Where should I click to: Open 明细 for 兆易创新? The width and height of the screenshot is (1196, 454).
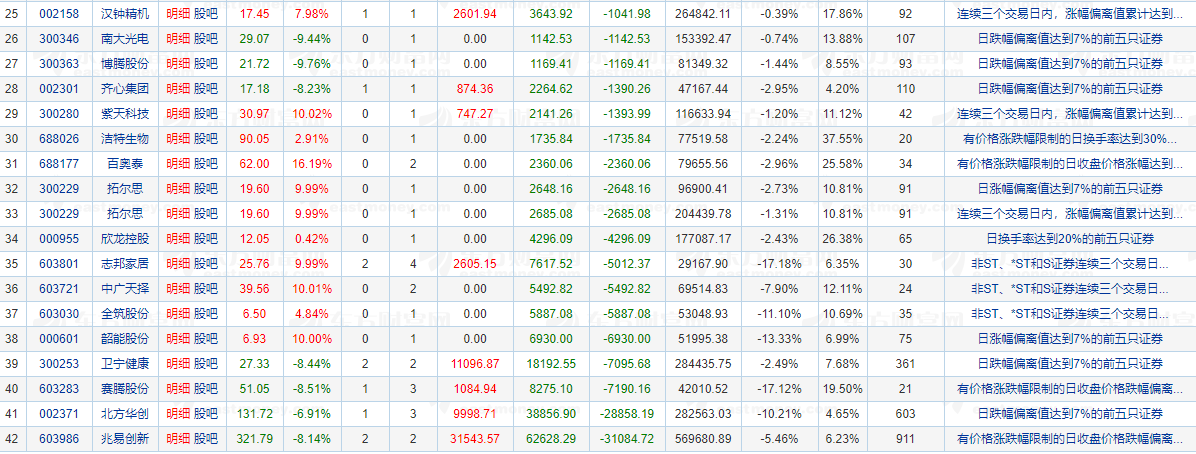pyautogui.click(x=178, y=439)
